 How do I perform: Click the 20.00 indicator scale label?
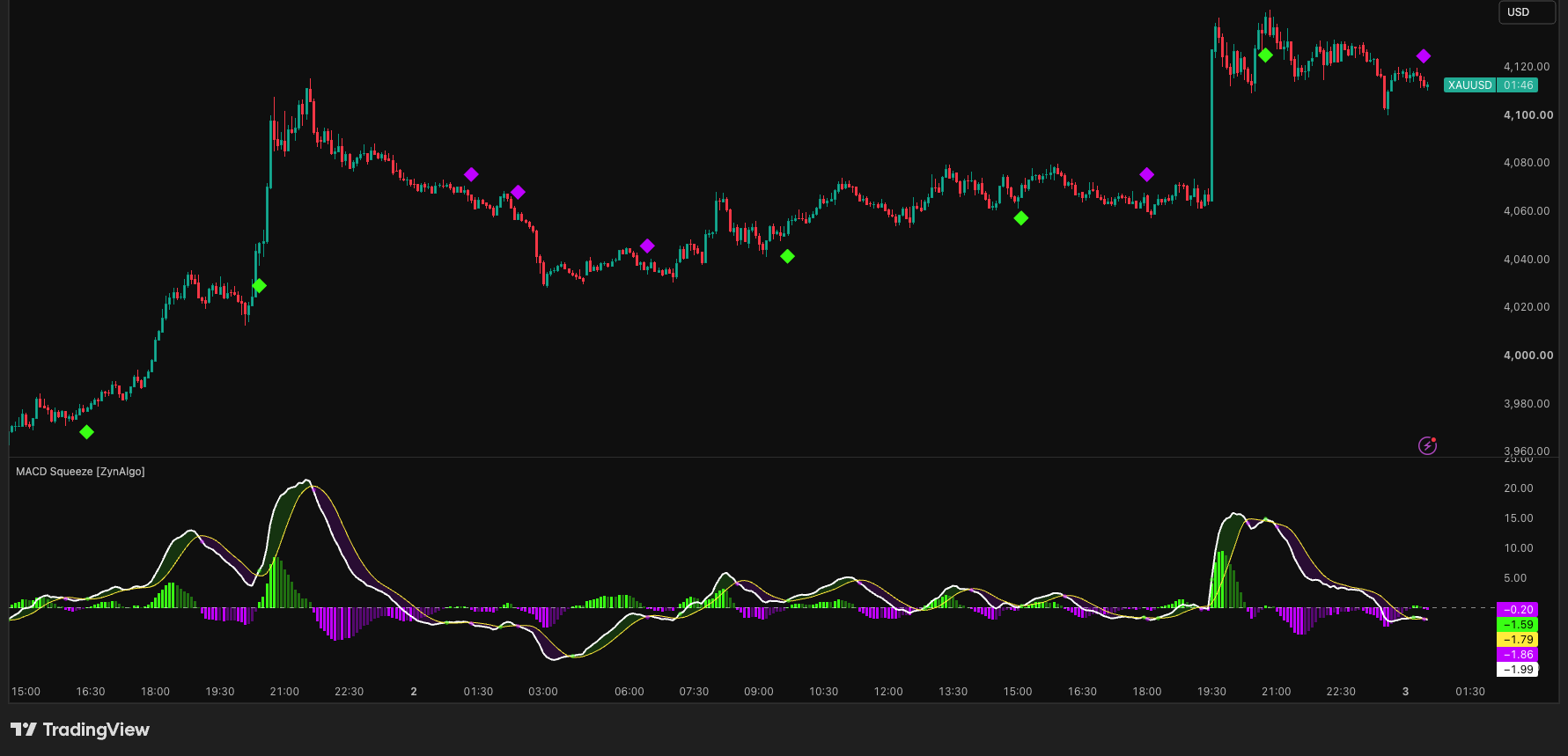pyautogui.click(x=1519, y=488)
